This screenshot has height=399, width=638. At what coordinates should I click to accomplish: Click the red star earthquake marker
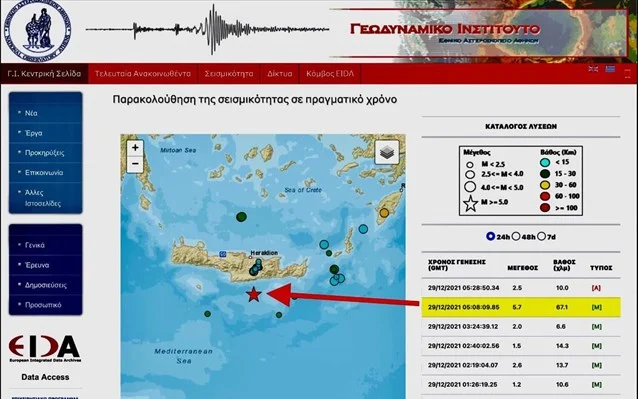tap(253, 294)
